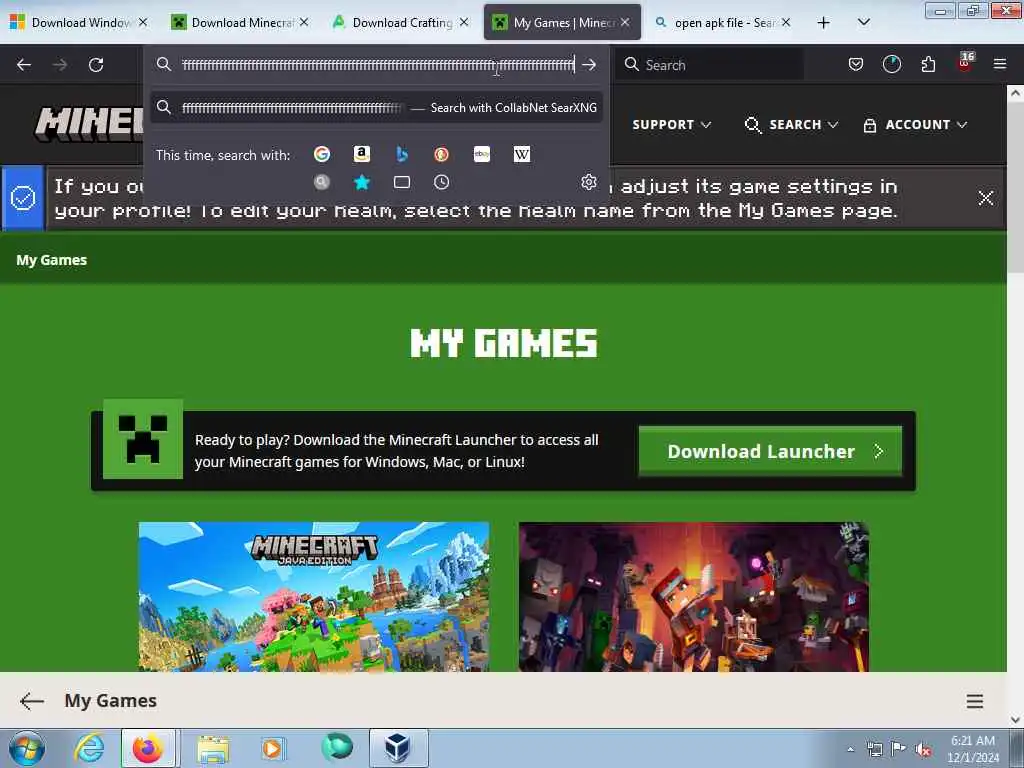
Task: Switch to the open apk file search tab
Action: pos(722,22)
